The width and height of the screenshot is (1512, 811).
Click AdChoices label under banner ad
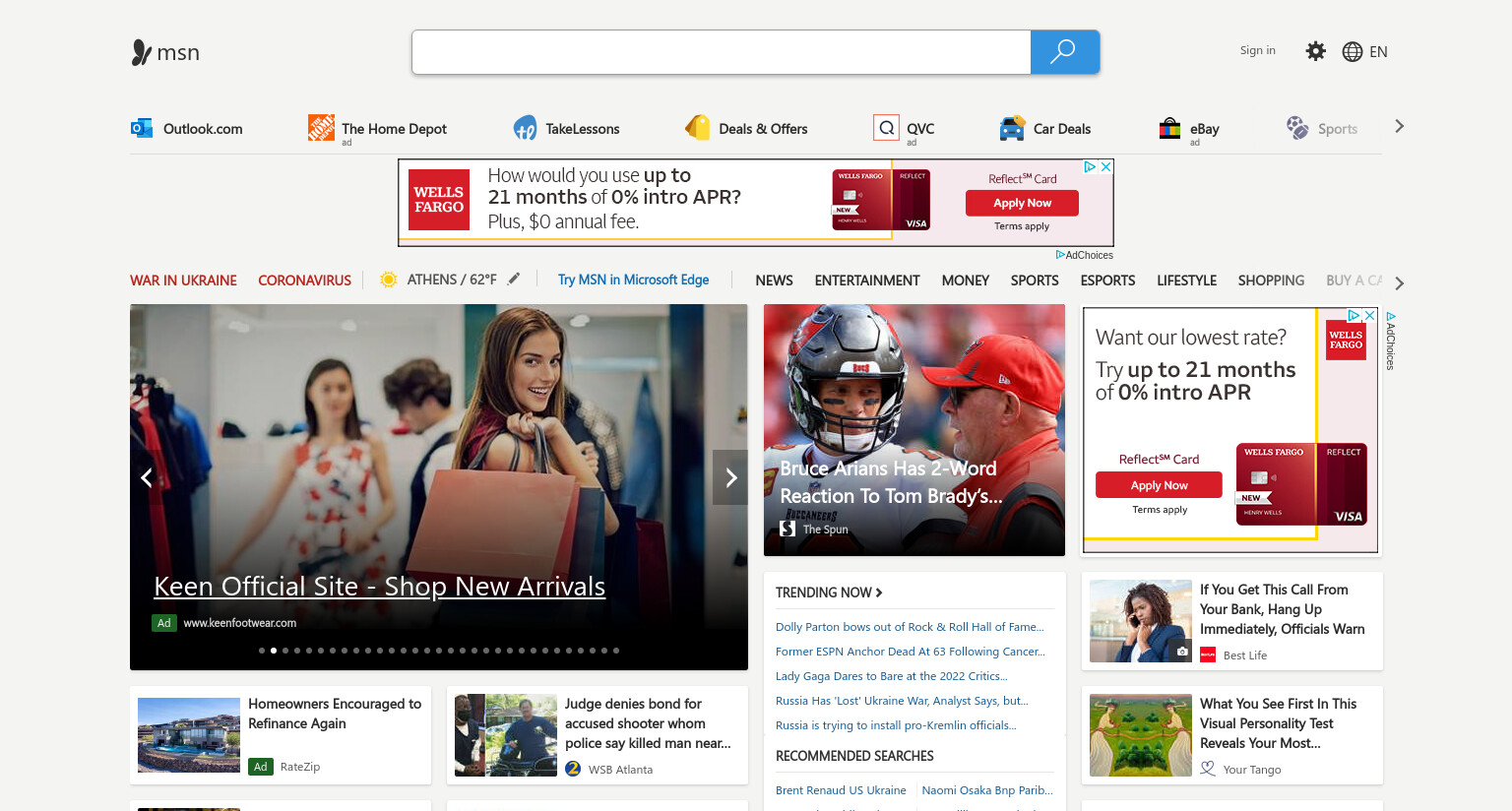coord(1085,255)
